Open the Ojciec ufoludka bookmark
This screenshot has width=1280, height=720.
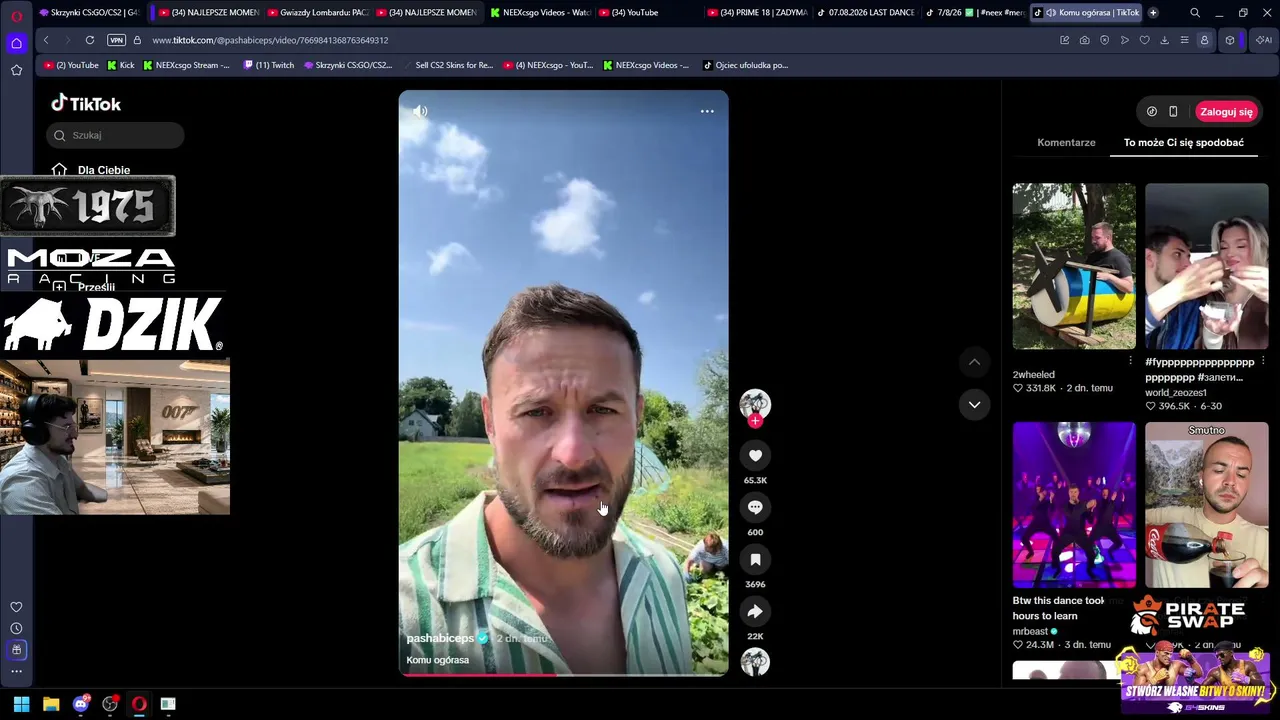[745, 65]
